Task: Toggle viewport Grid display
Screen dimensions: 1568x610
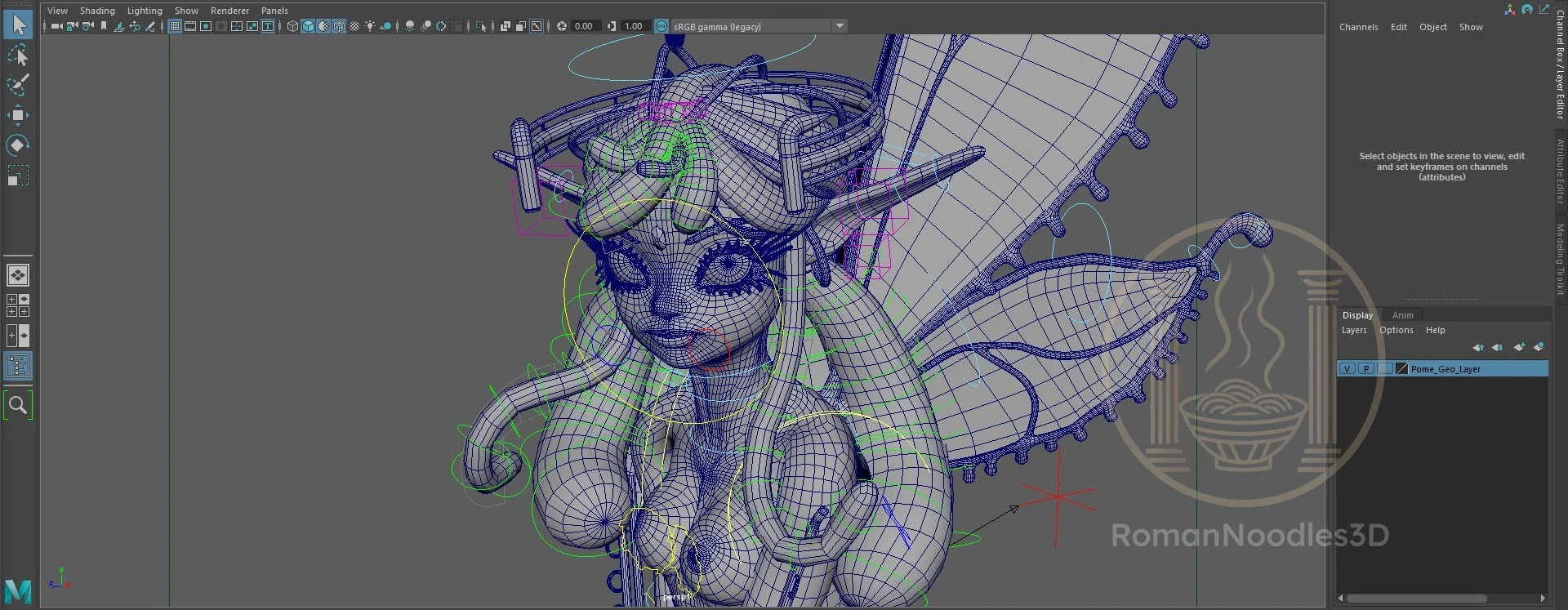Action: (x=175, y=26)
